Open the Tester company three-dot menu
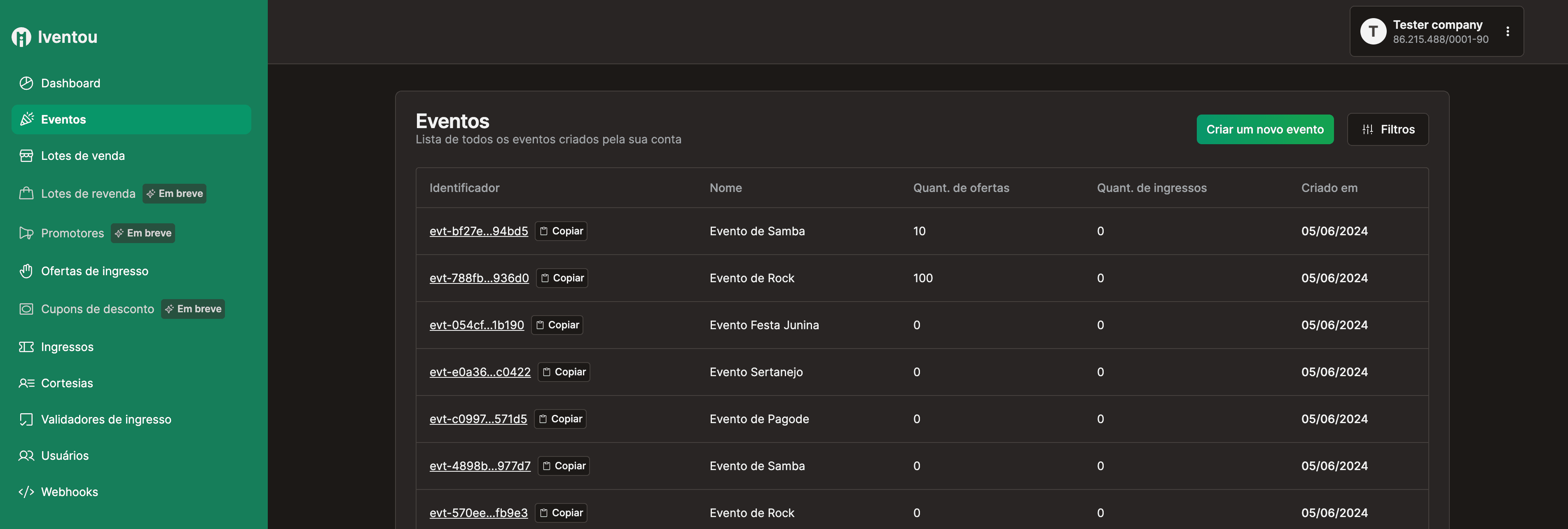The image size is (1568, 529). click(1508, 32)
